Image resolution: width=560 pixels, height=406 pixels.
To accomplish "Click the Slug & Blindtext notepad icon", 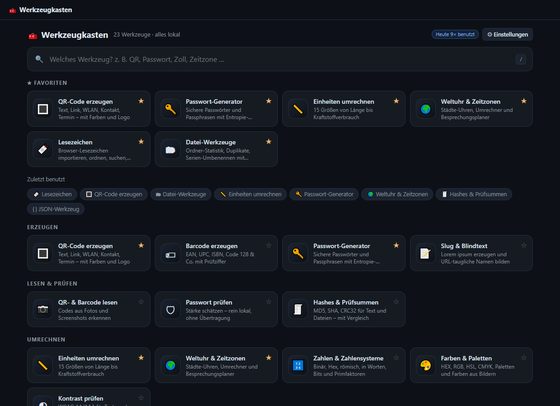I will pos(425,254).
